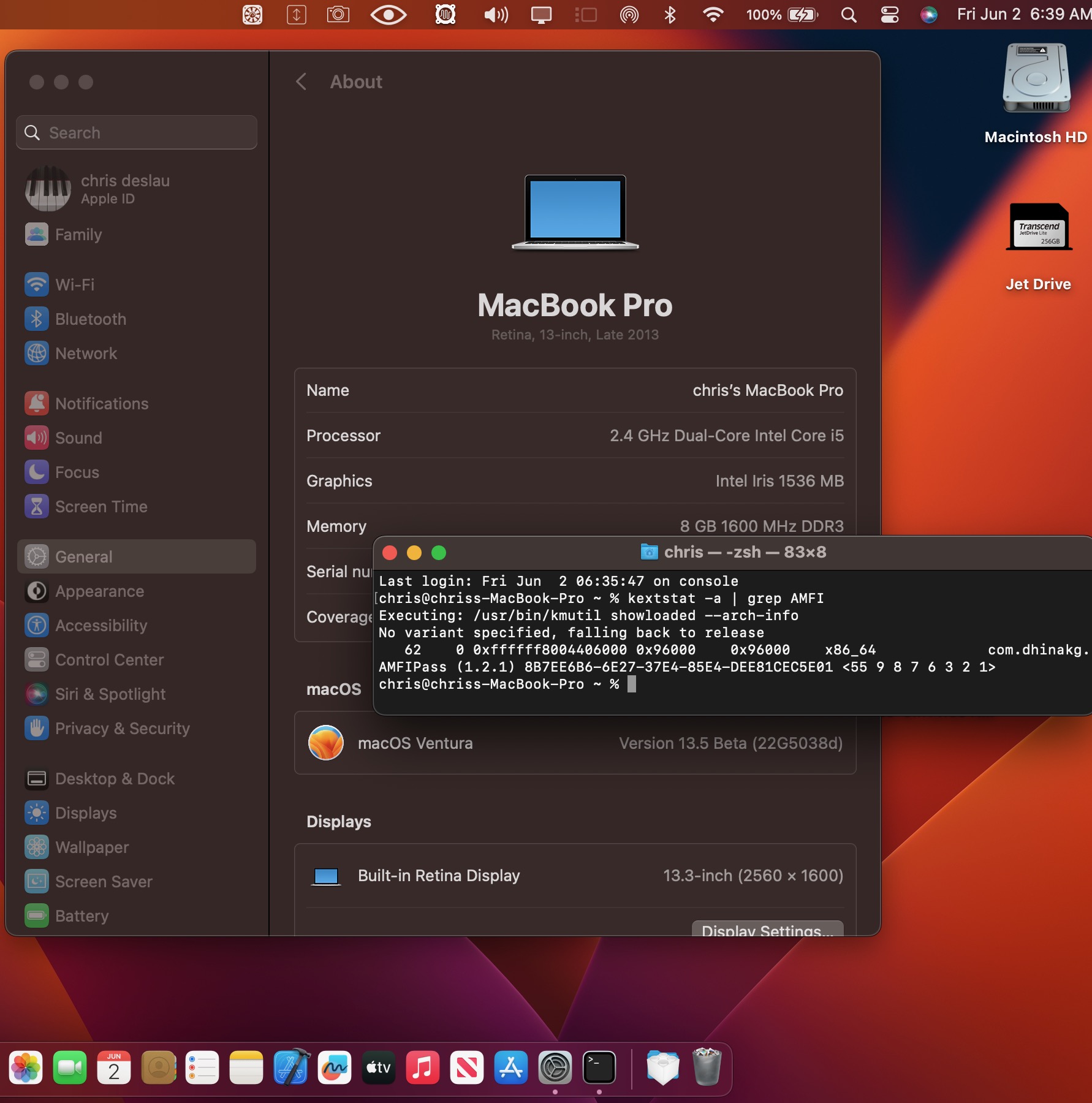The width and height of the screenshot is (1092, 1103).
Task: Click the screenshot camera icon in menu bar
Action: [338, 14]
